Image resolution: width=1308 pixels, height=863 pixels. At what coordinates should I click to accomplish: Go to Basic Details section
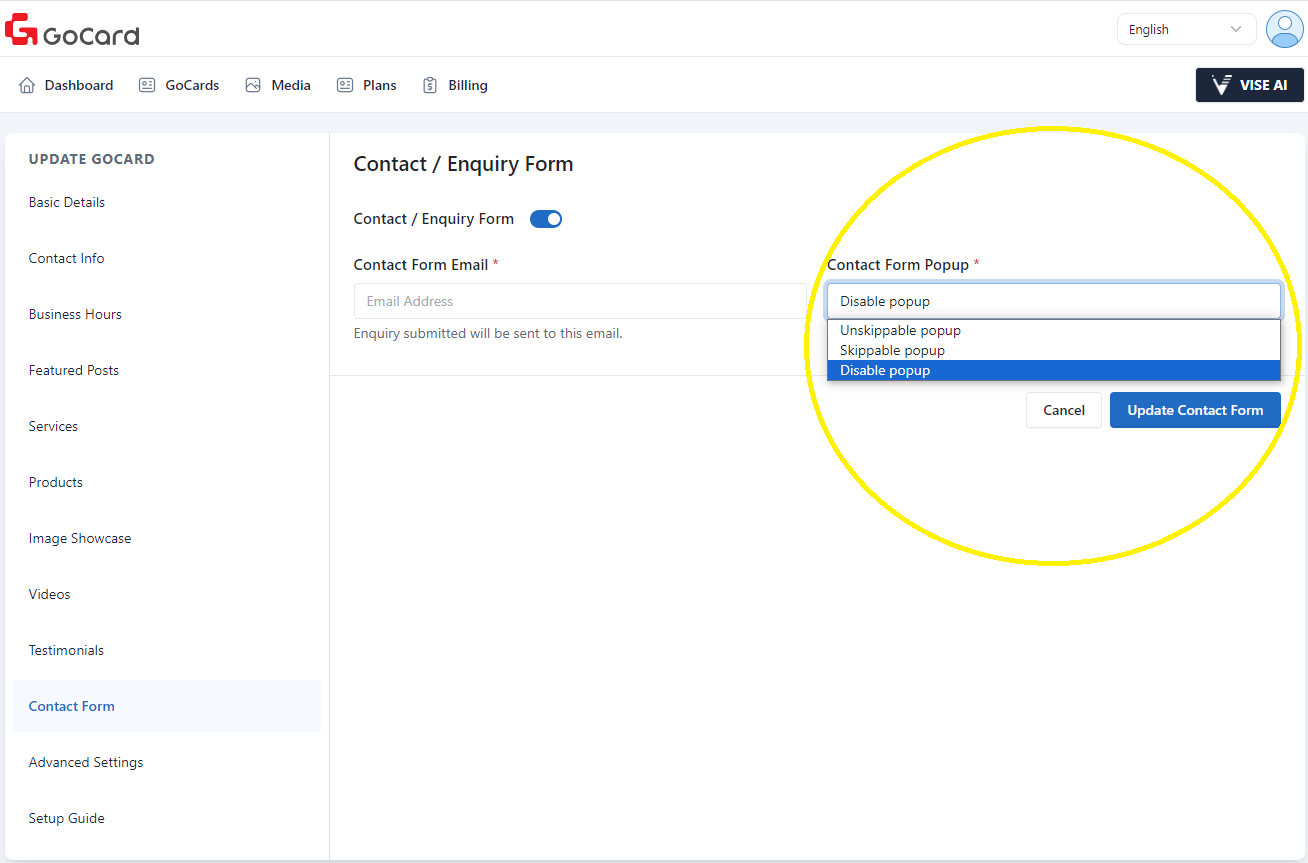(x=67, y=202)
